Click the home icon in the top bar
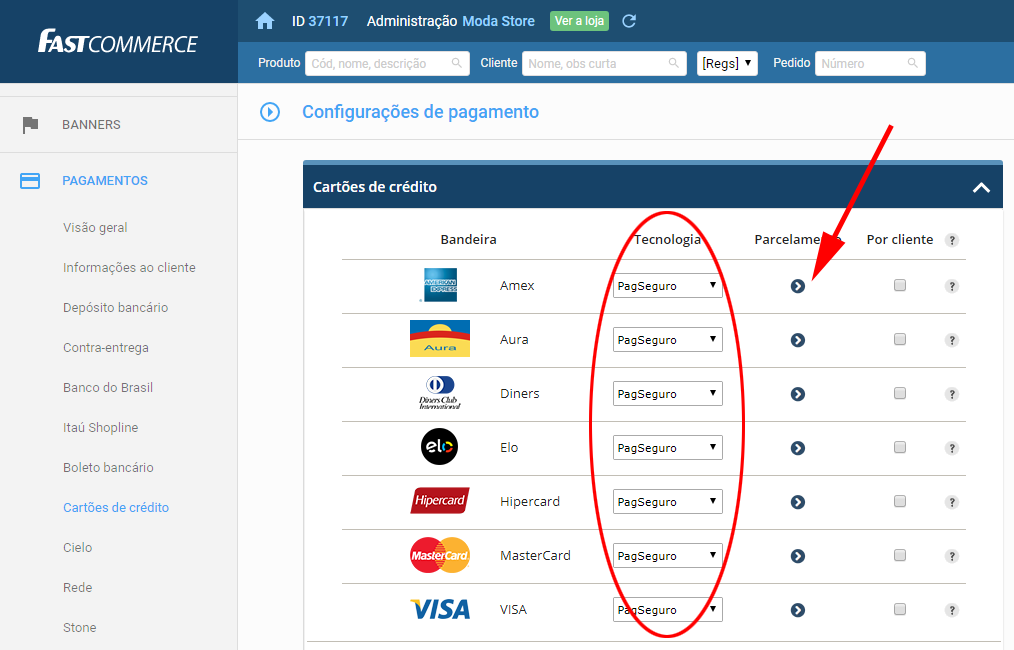Viewport: 1014px width, 650px height. click(x=264, y=21)
